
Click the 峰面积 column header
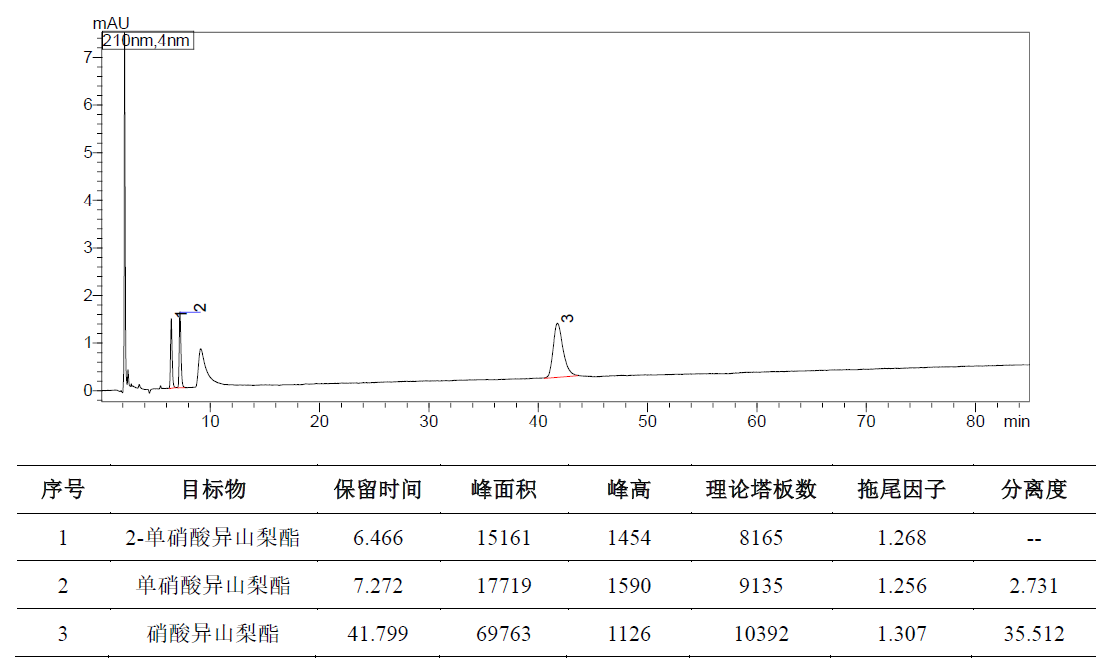pos(503,489)
